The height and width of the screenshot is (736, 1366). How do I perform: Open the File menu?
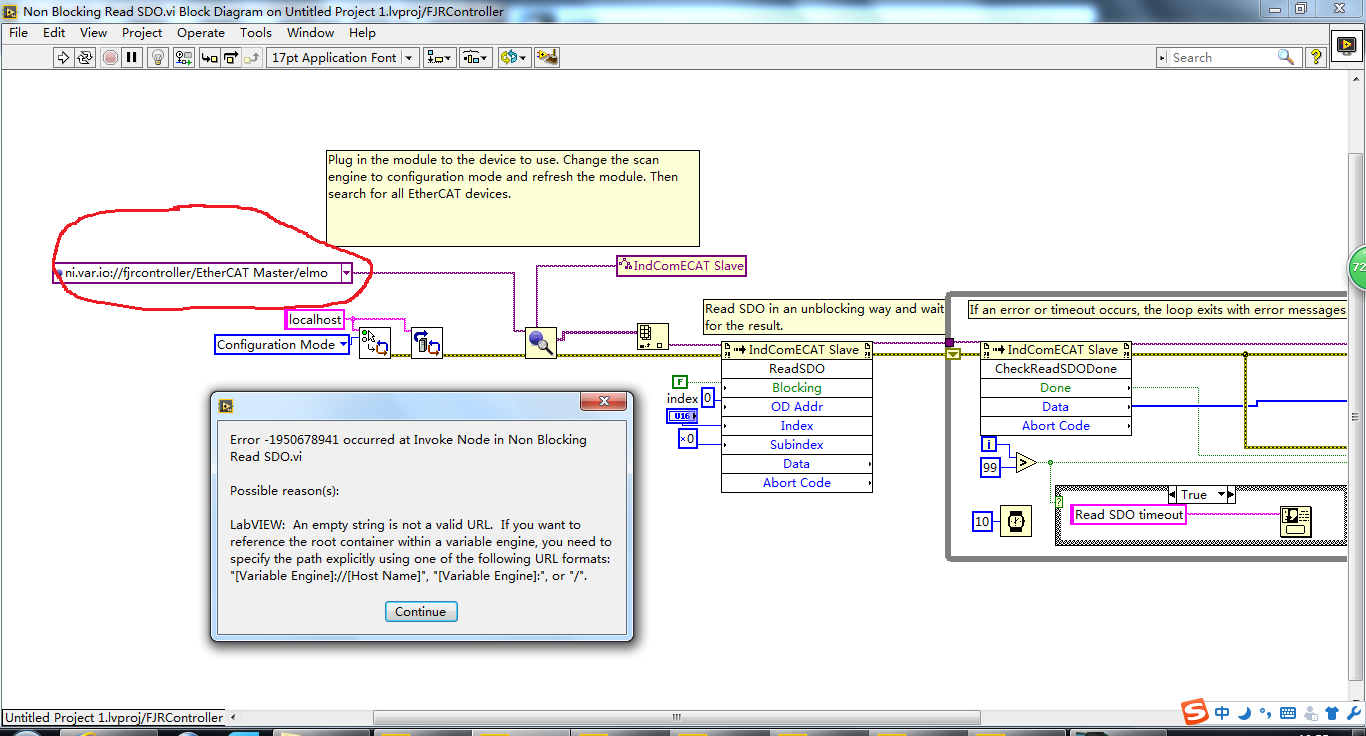point(18,33)
